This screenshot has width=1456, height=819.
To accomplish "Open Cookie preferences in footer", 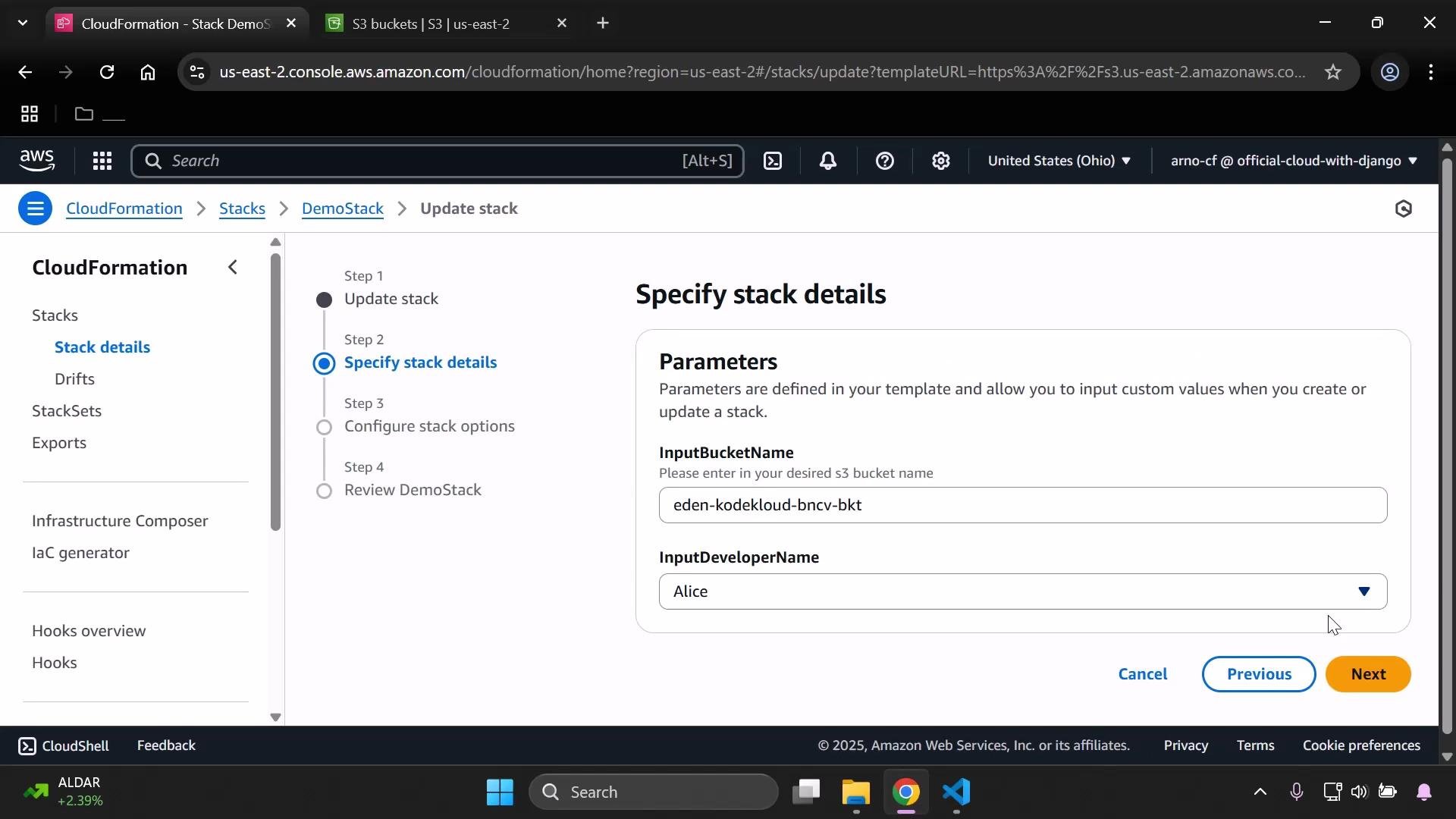I will [1361, 746].
